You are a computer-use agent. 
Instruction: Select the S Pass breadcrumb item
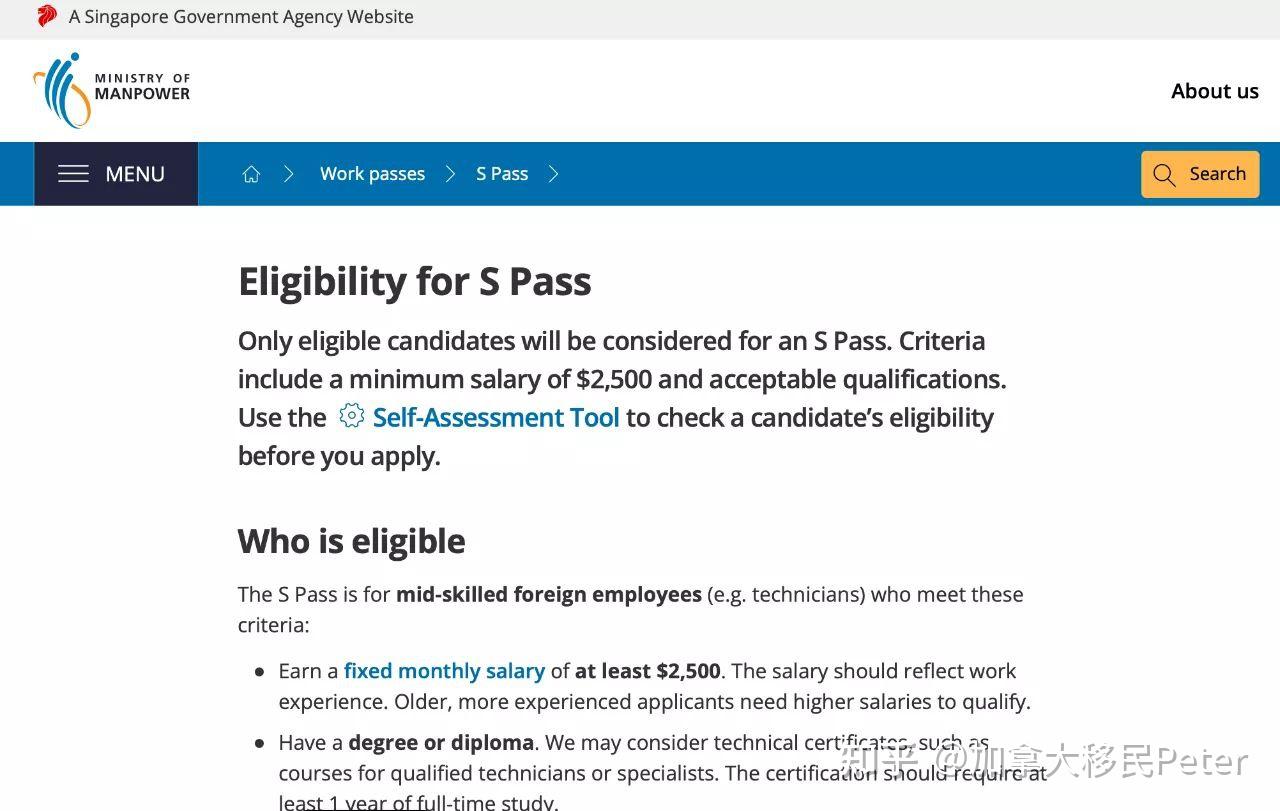tap(502, 174)
